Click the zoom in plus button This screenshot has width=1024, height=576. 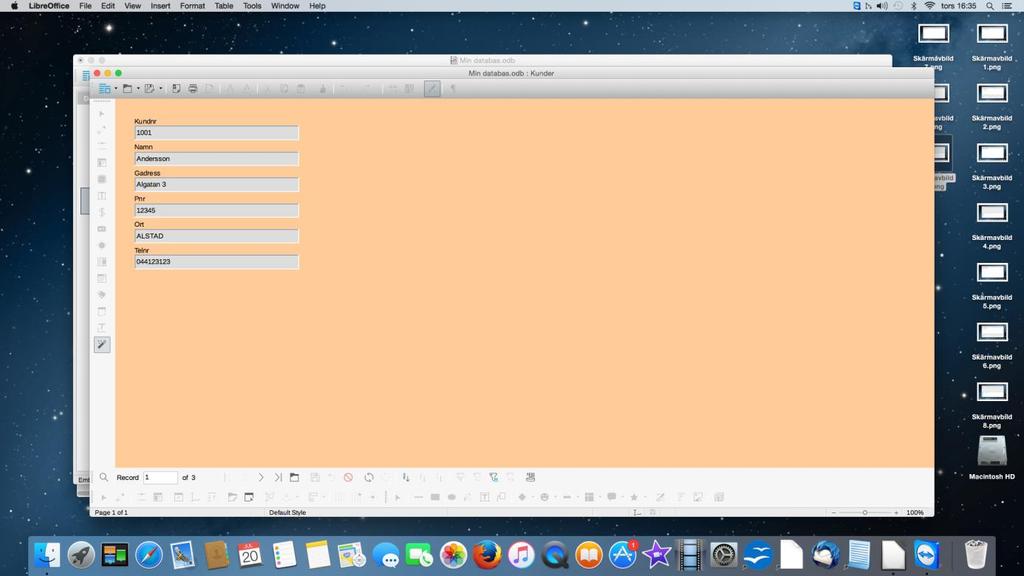[896, 513]
